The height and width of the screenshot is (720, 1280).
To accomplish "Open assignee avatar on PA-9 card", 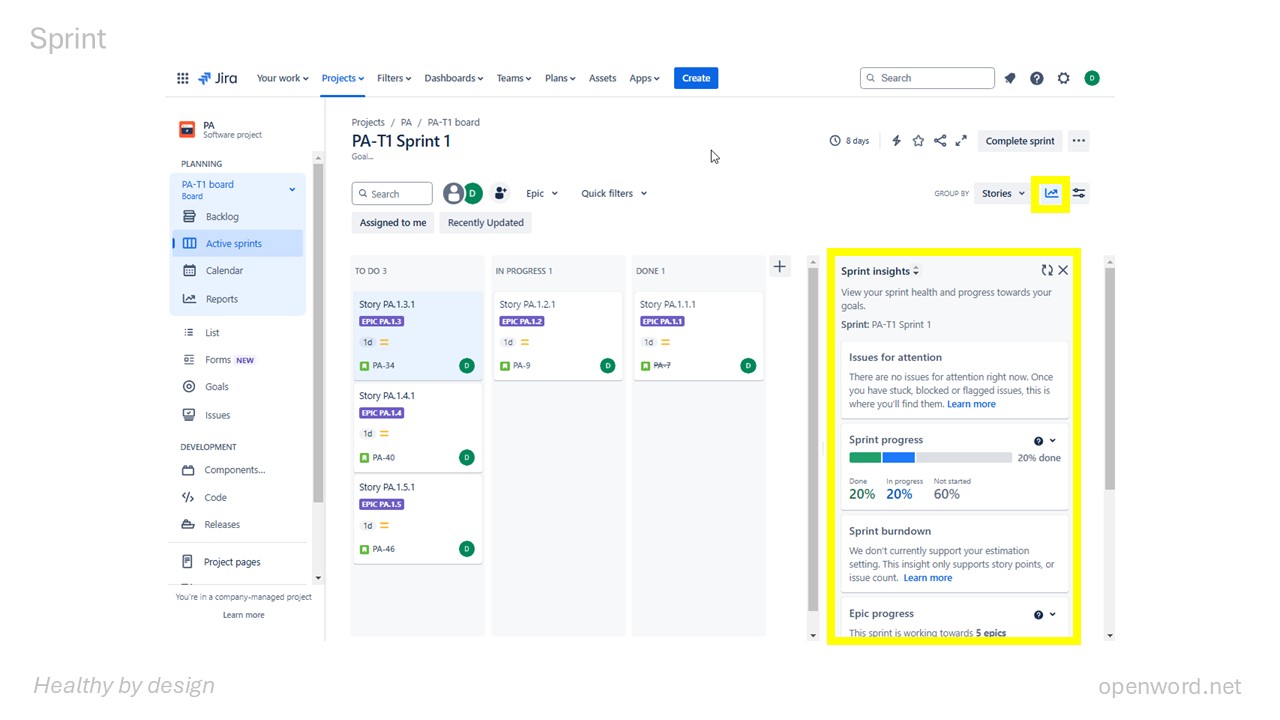I will (x=607, y=366).
